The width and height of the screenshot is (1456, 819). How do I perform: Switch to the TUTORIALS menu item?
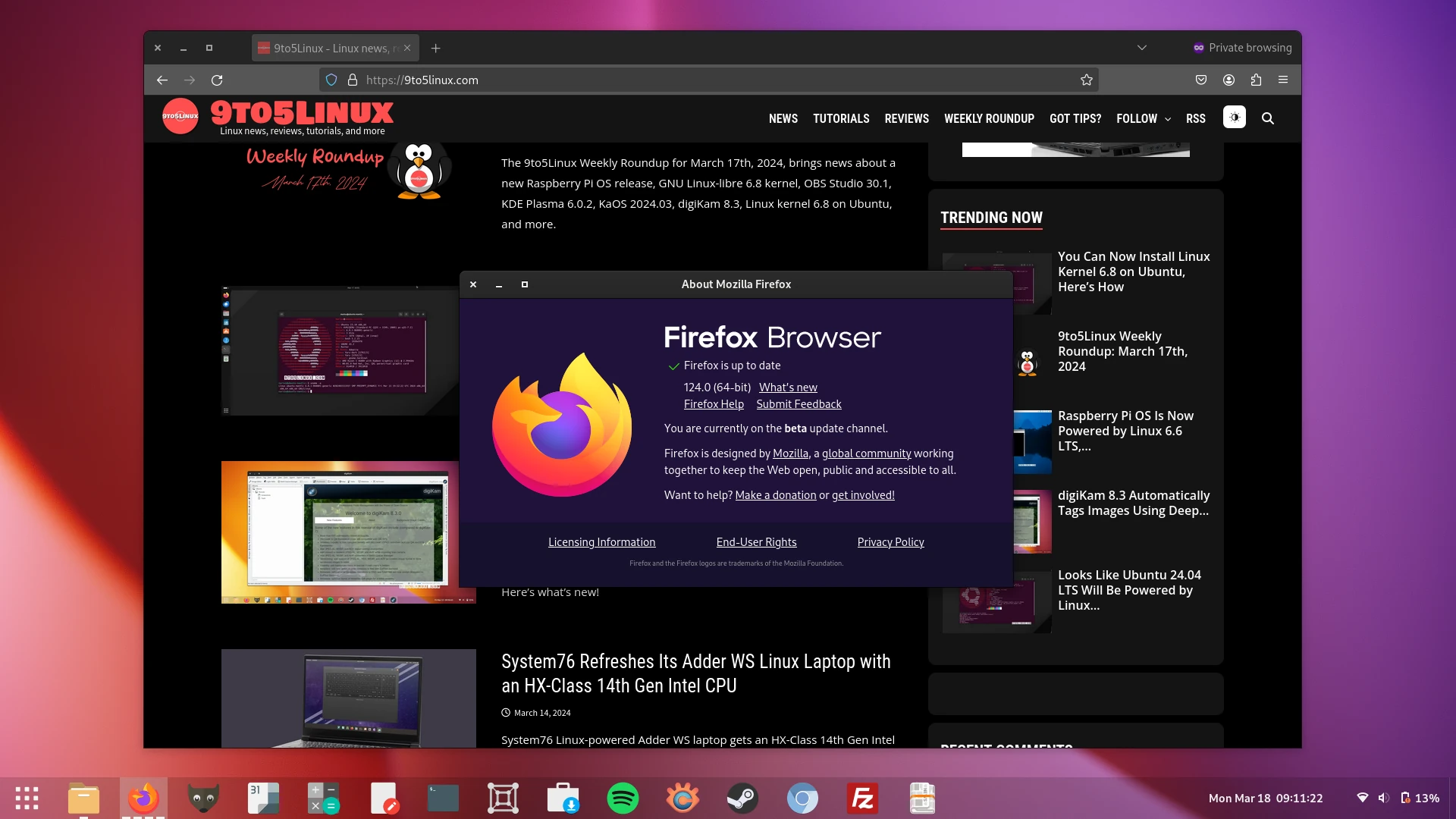tap(840, 118)
